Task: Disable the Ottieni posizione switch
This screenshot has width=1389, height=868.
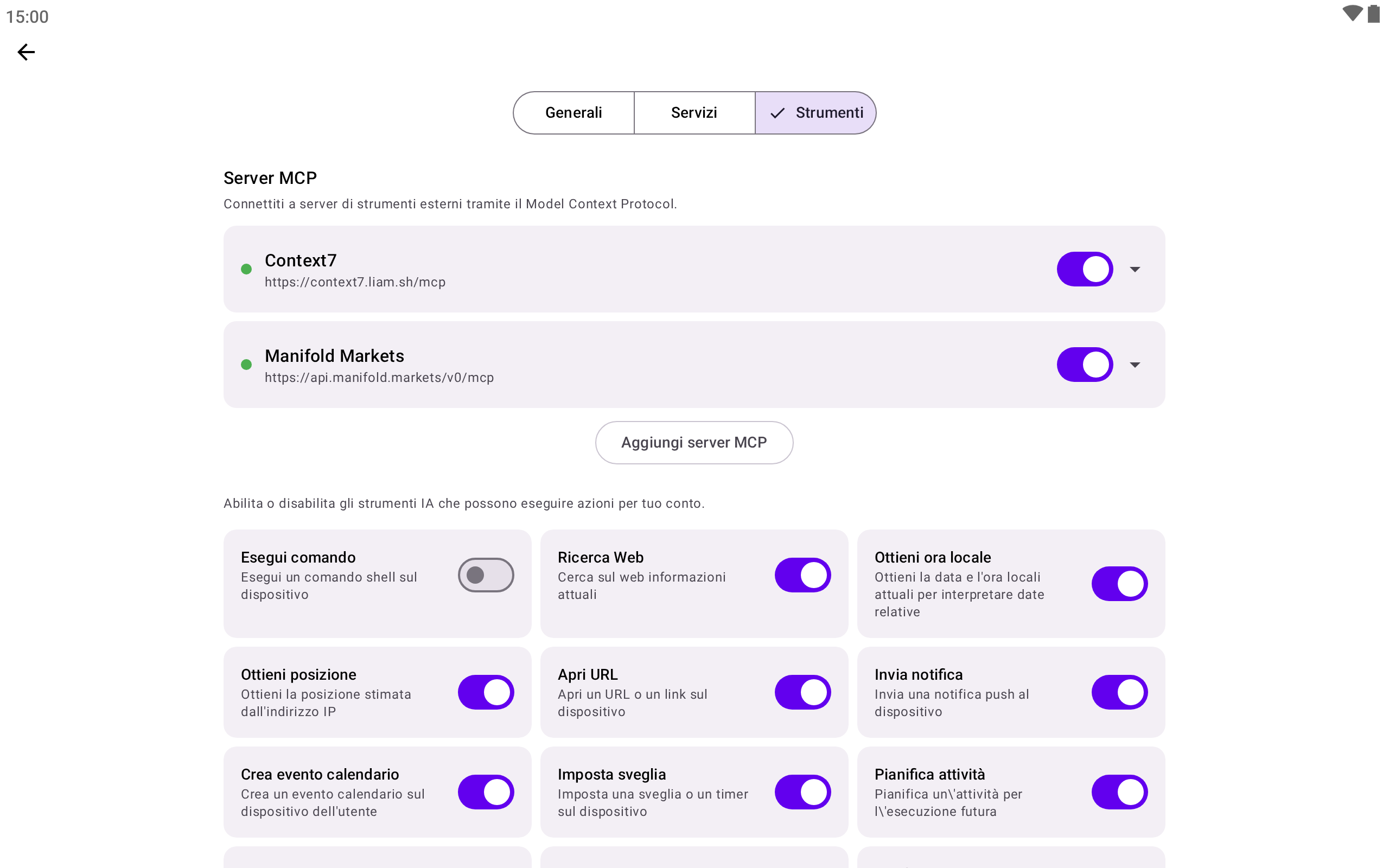Action: click(x=486, y=692)
